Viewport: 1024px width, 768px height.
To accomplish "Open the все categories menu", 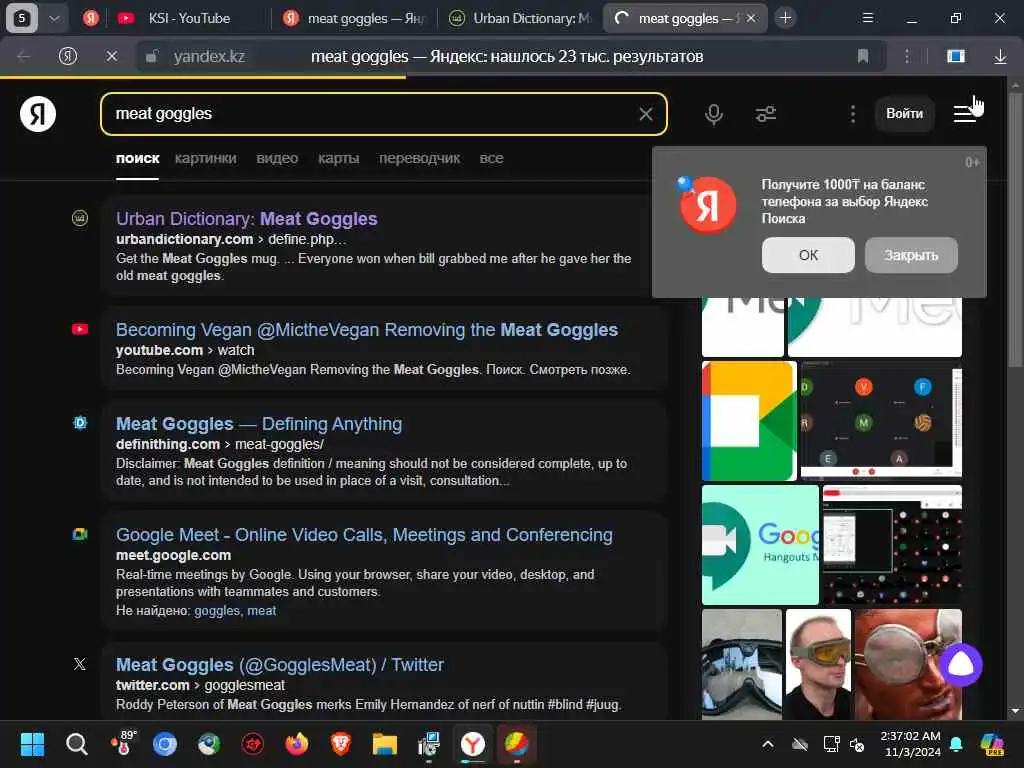I will click(491, 158).
